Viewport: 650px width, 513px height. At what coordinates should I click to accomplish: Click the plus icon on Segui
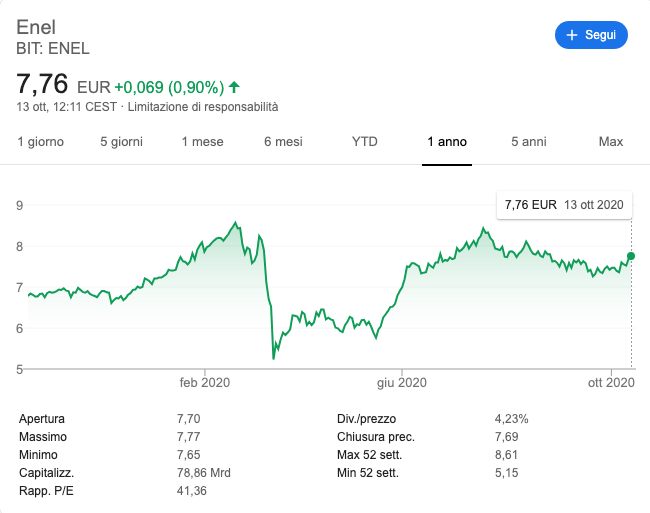coord(573,35)
